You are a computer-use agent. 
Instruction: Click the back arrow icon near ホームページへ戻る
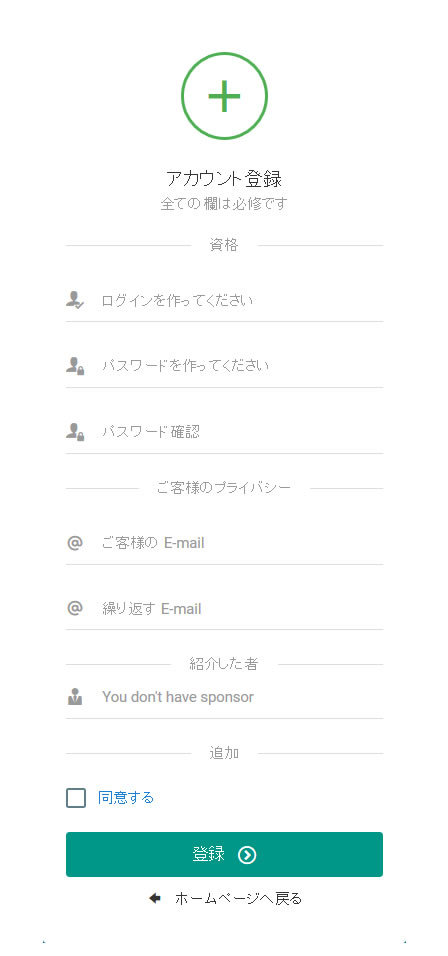[155, 898]
